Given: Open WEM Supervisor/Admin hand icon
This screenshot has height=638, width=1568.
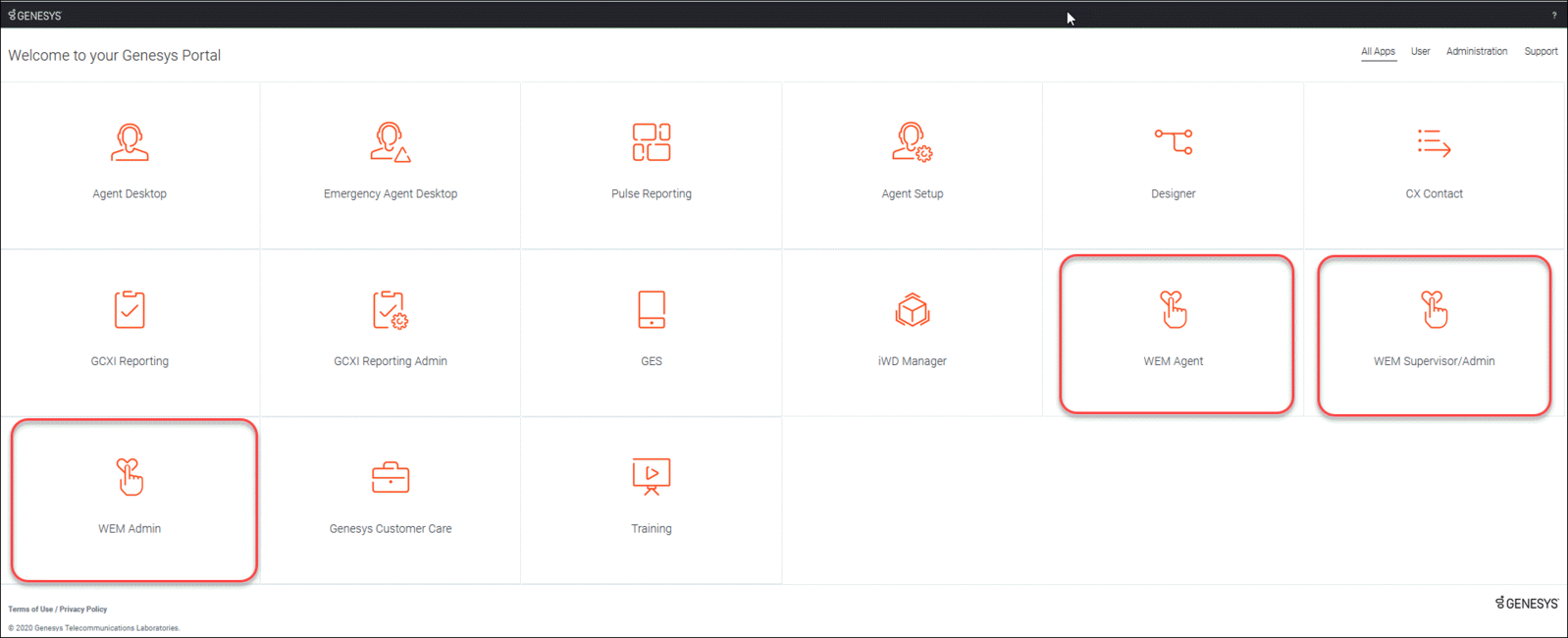Looking at the screenshot, I should (1434, 309).
